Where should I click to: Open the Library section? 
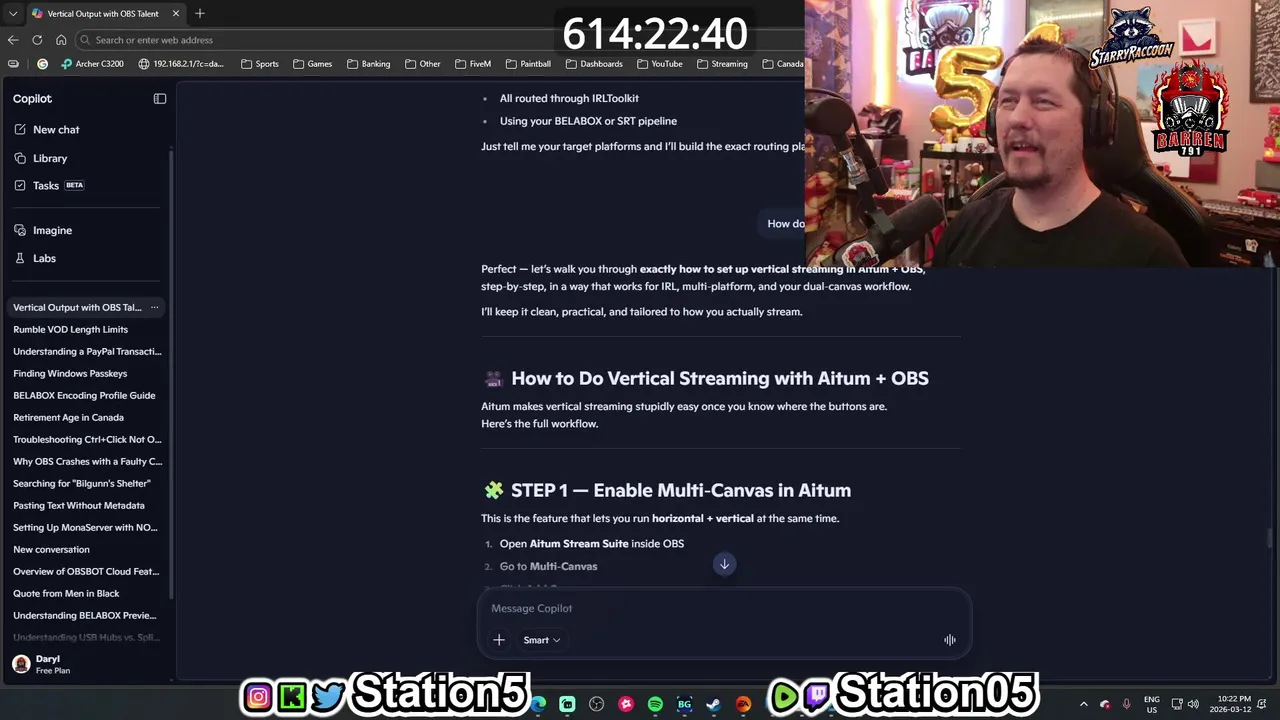(x=41, y=158)
